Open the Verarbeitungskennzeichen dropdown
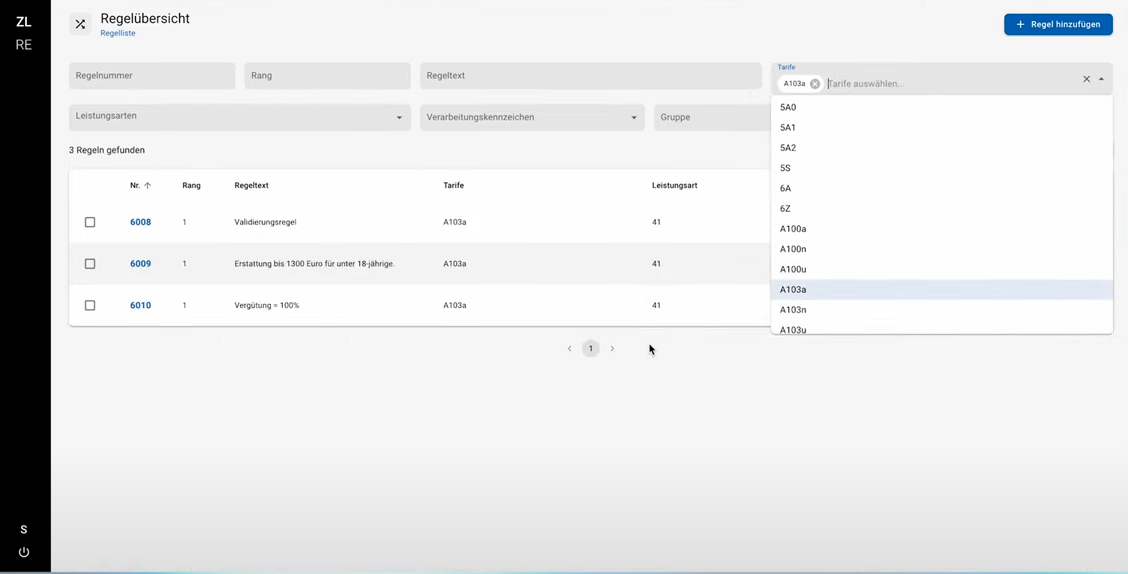 pos(633,118)
